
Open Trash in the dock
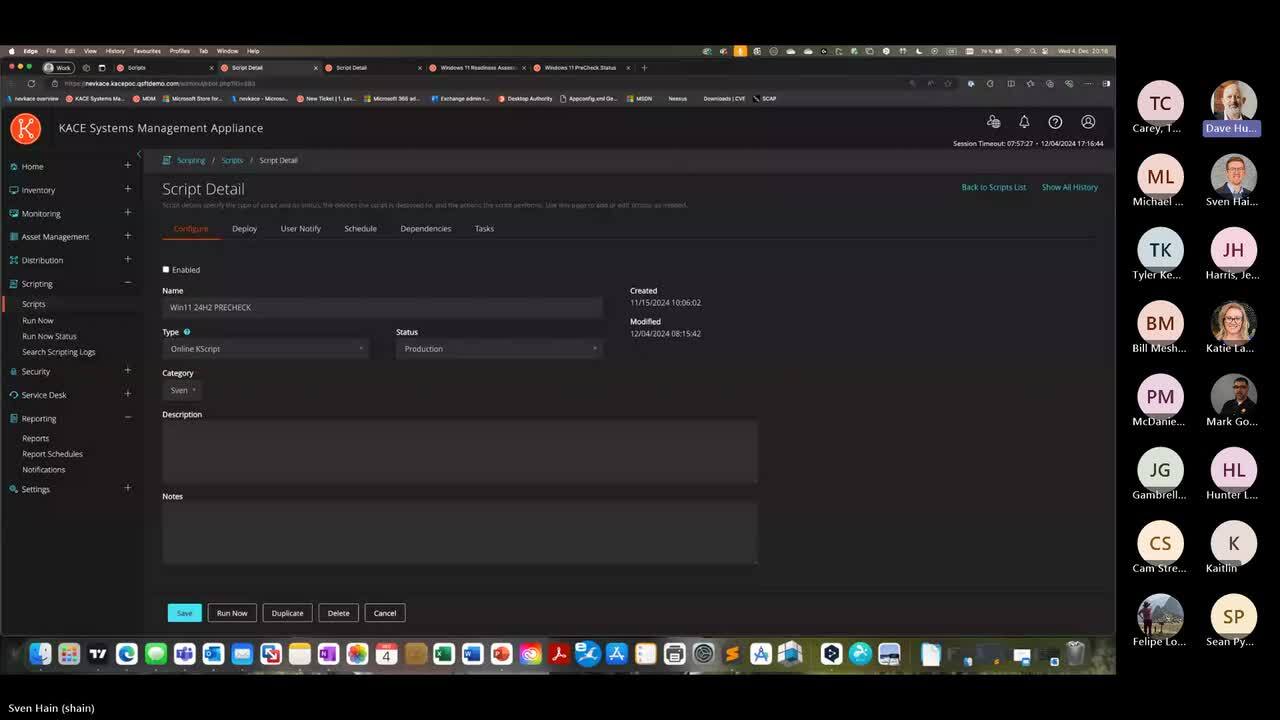[1075, 654]
